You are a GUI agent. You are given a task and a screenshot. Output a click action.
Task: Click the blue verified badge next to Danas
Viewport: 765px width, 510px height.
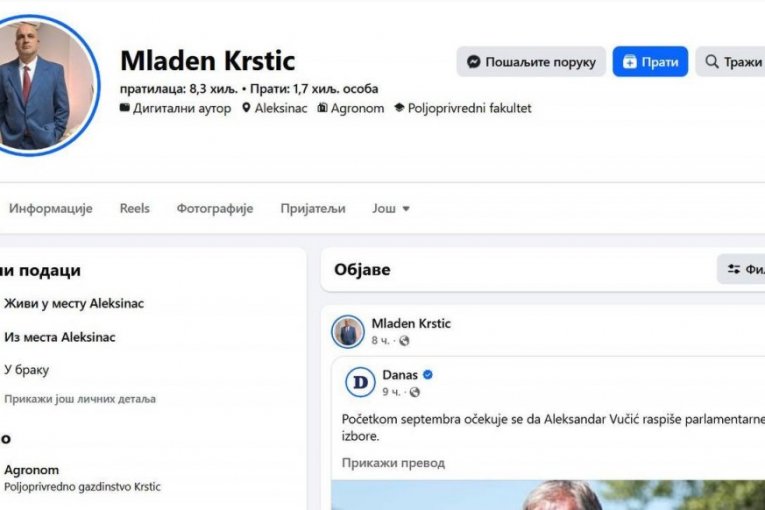click(428, 375)
